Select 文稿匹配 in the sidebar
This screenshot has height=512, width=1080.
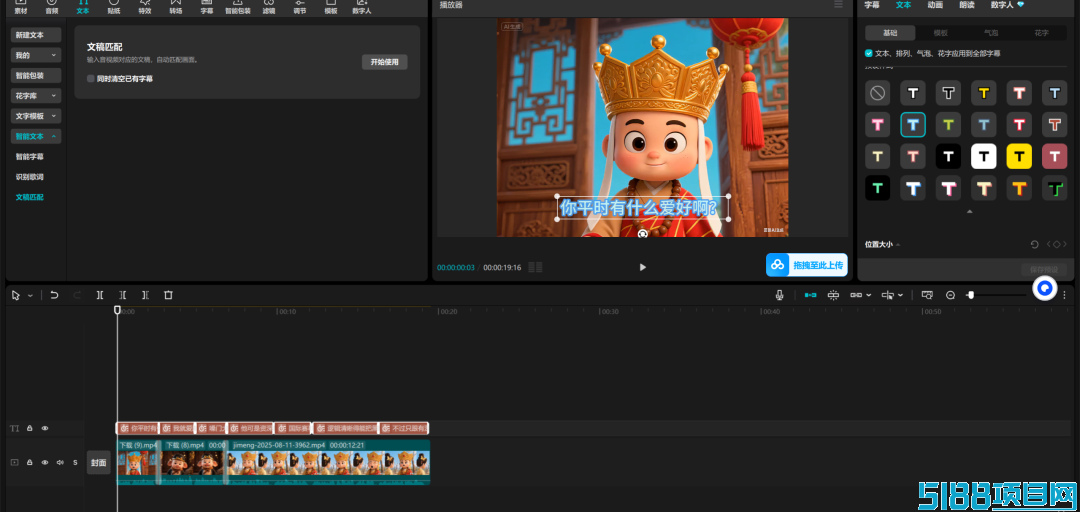pos(30,197)
